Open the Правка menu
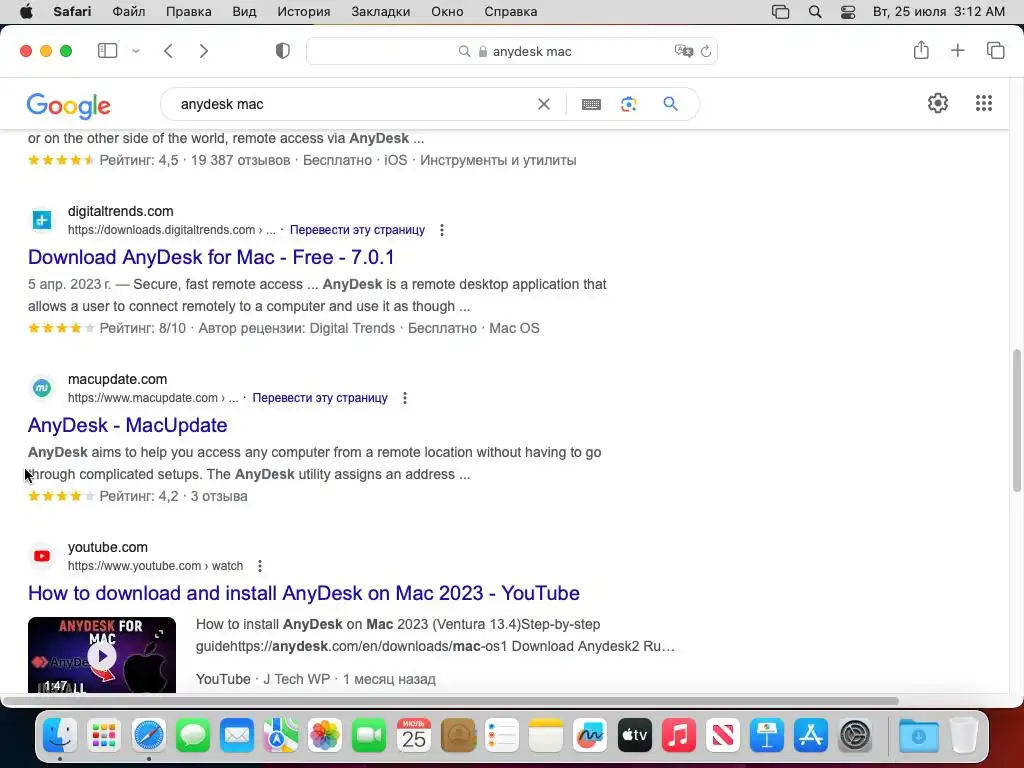The height and width of the screenshot is (768, 1024). click(188, 12)
